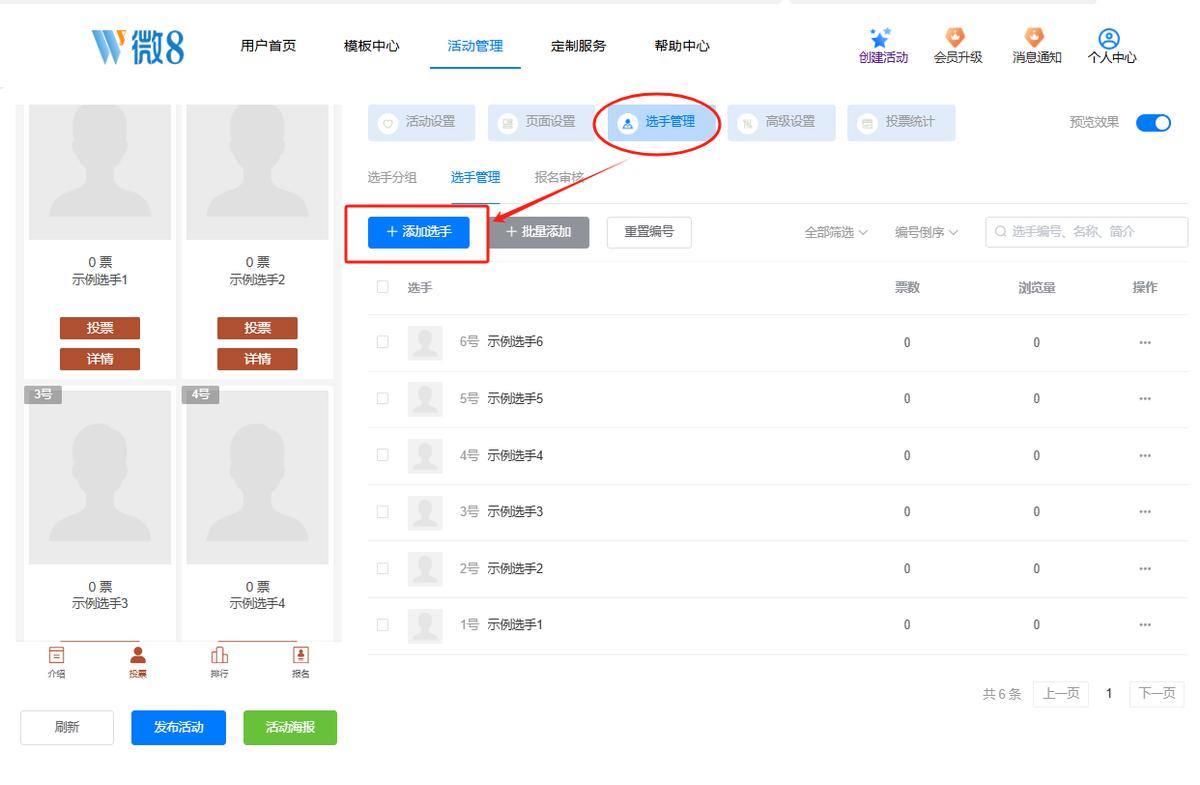This screenshot has width=1200, height=785.
Task: Tick the checkbox for 示例选手3
Action: coord(382,511)
